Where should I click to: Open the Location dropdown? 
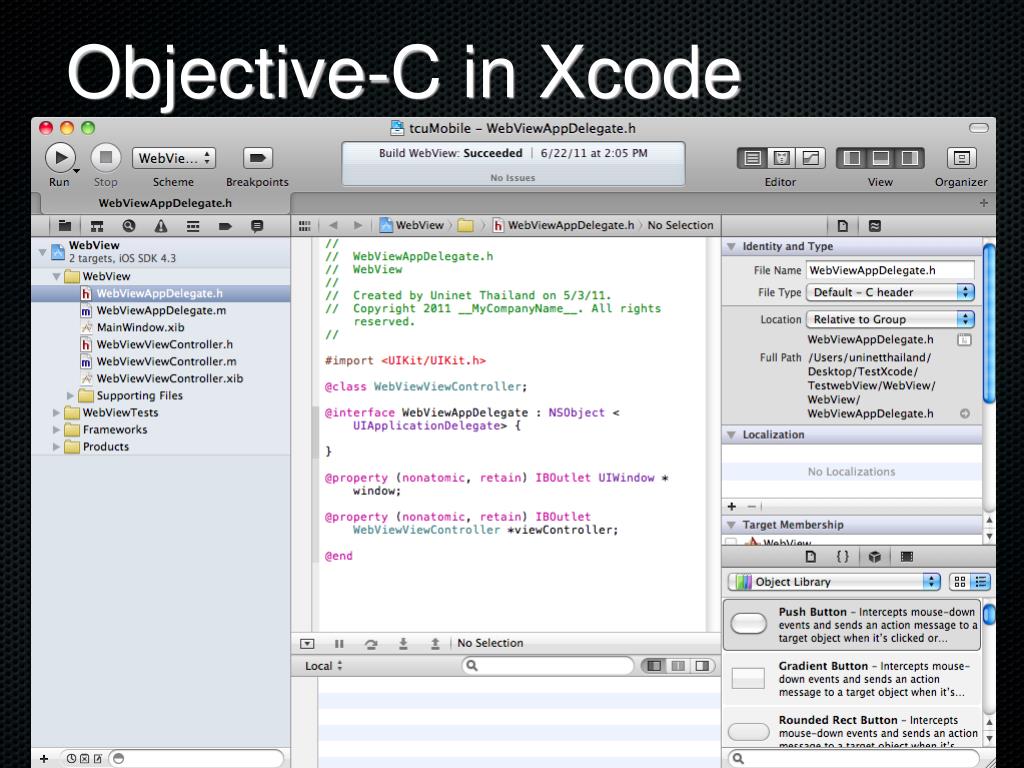coord(891,319)
